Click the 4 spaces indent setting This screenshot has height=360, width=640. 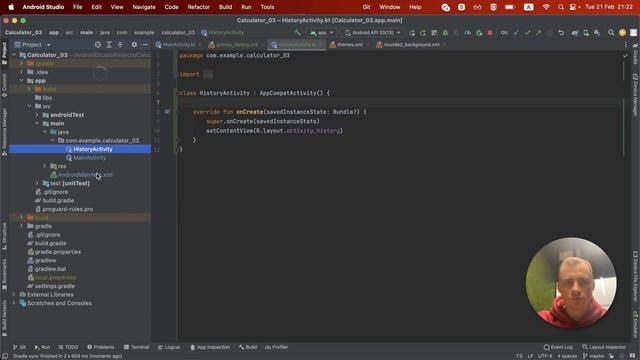[x=567, y=356]
